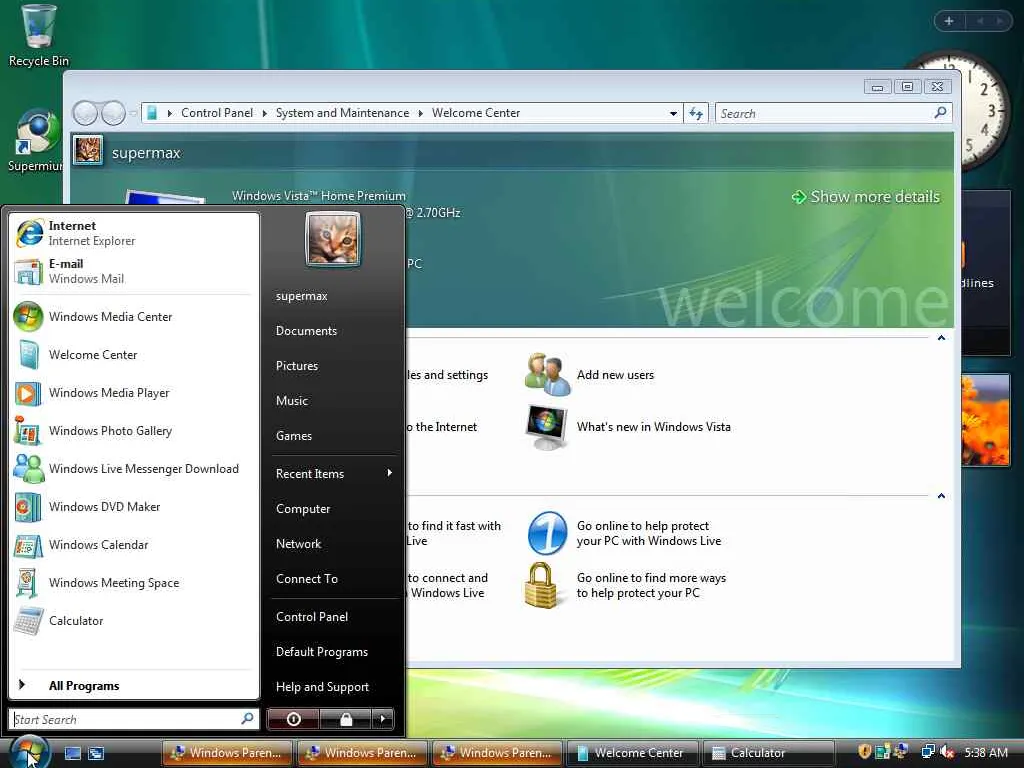The image size is (1024, 768).
Task: Click the Show Desktop quick launch icon
Action: 72,753
